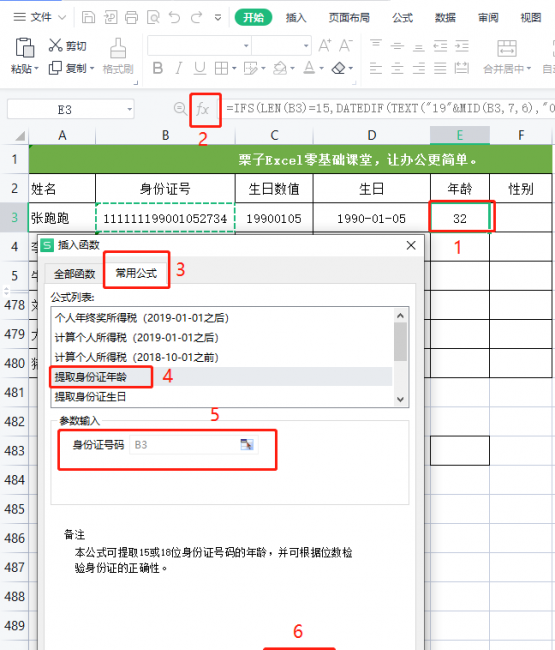Switch to the 开始 ribbon tab

coord(253,17)
